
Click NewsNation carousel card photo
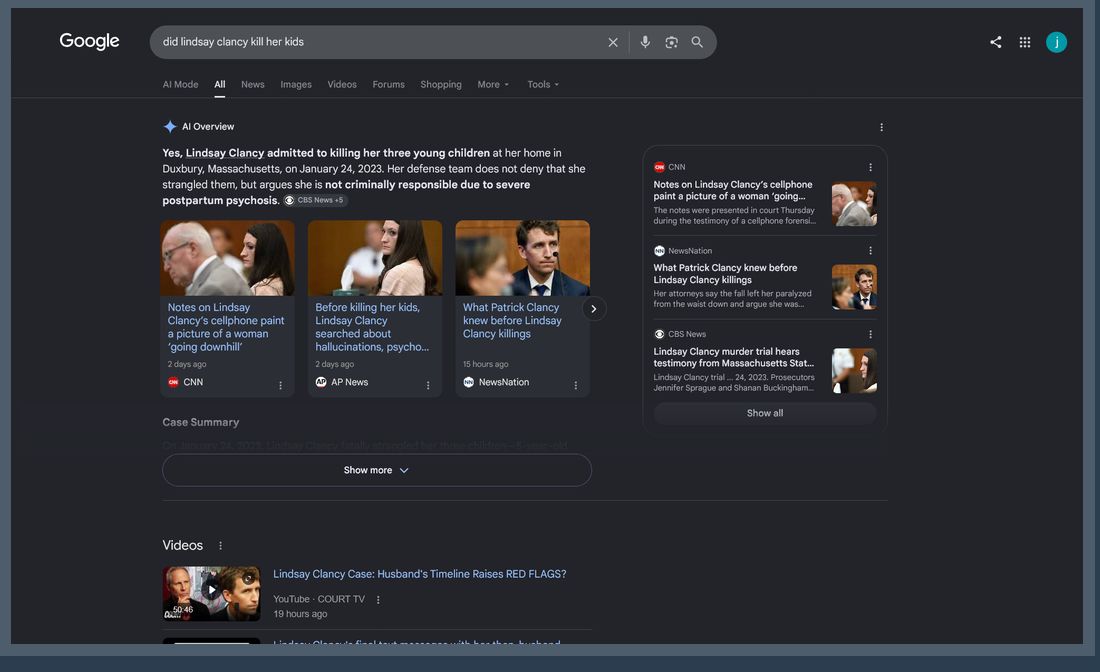click(523, 257)
